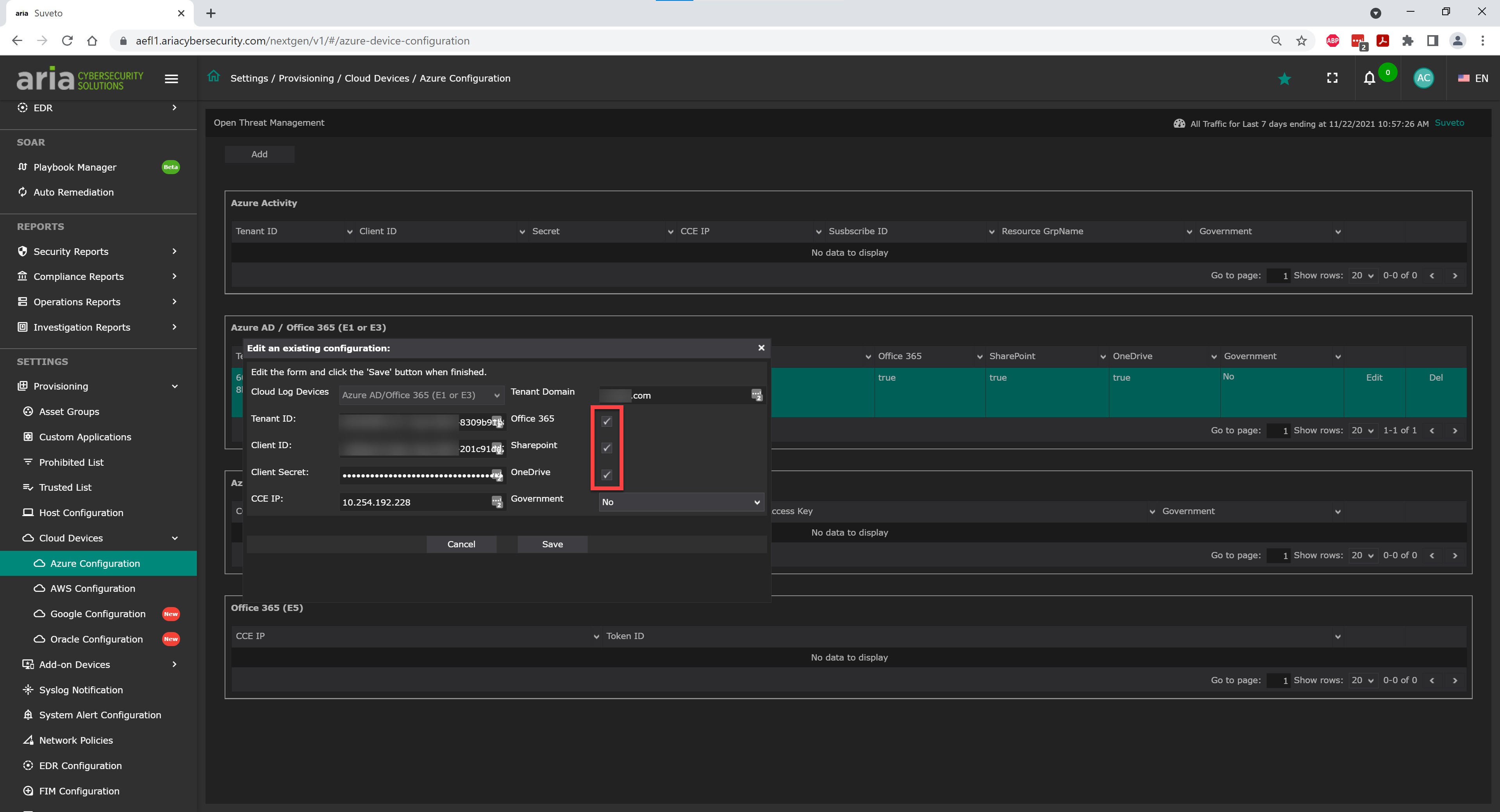1500x812 pixels.
Task: Open the Cloud Log Devices dropdown
Action: pos(421,395)
